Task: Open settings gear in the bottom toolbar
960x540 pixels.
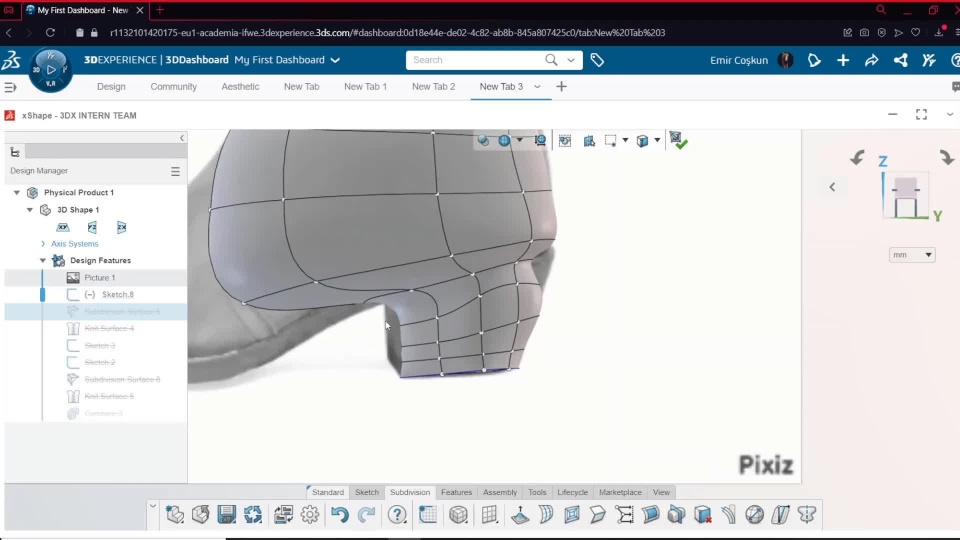Action: (x=310, y=515)
